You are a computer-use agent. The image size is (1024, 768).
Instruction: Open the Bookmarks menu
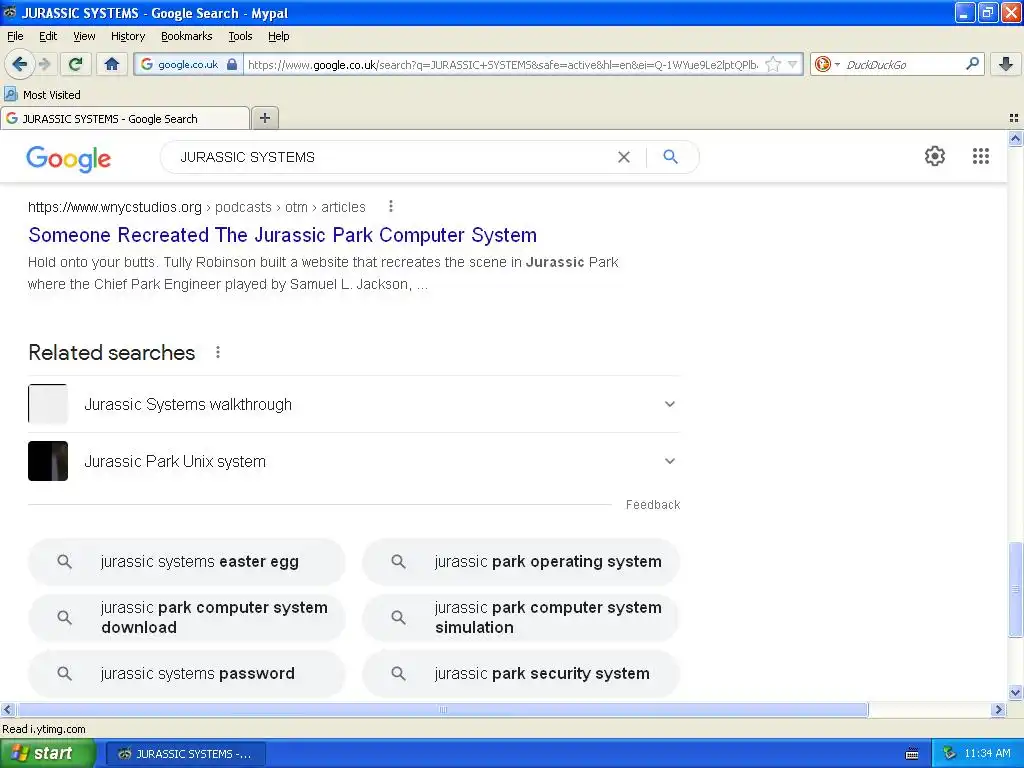186,36
